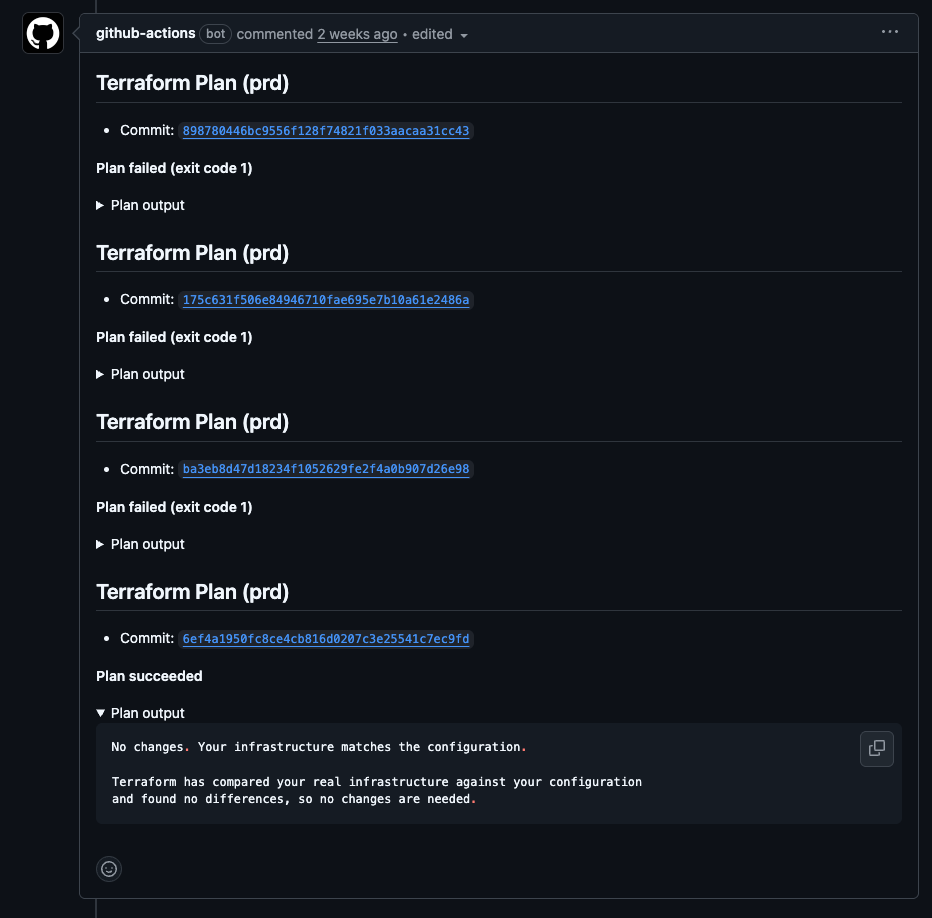932x918 pixels.
Task: Add a reaction with the smiley icon
Action: click(109, 869)
